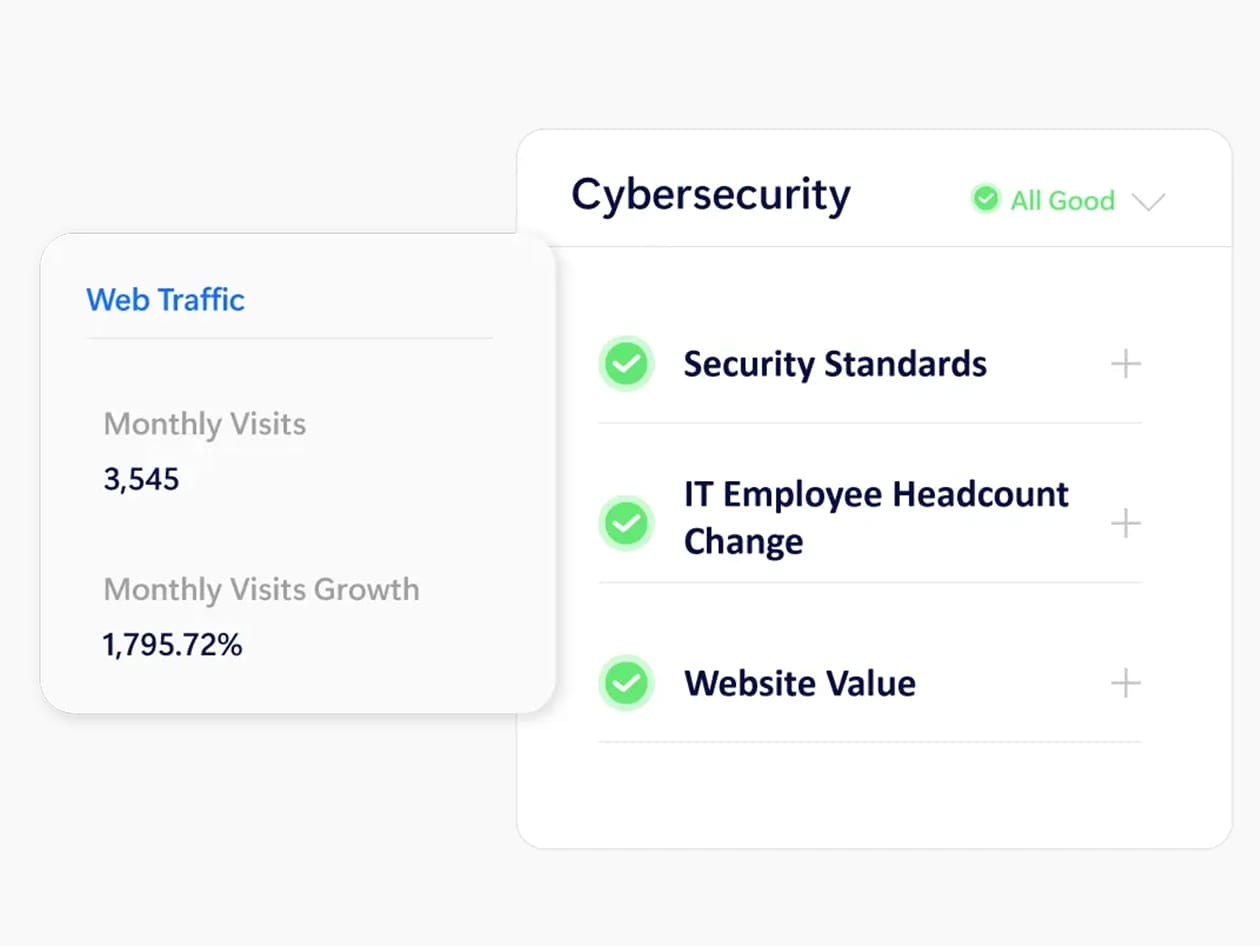Click the Cybersecurity panel heading

pyautogui.click(x=710, y=194)
